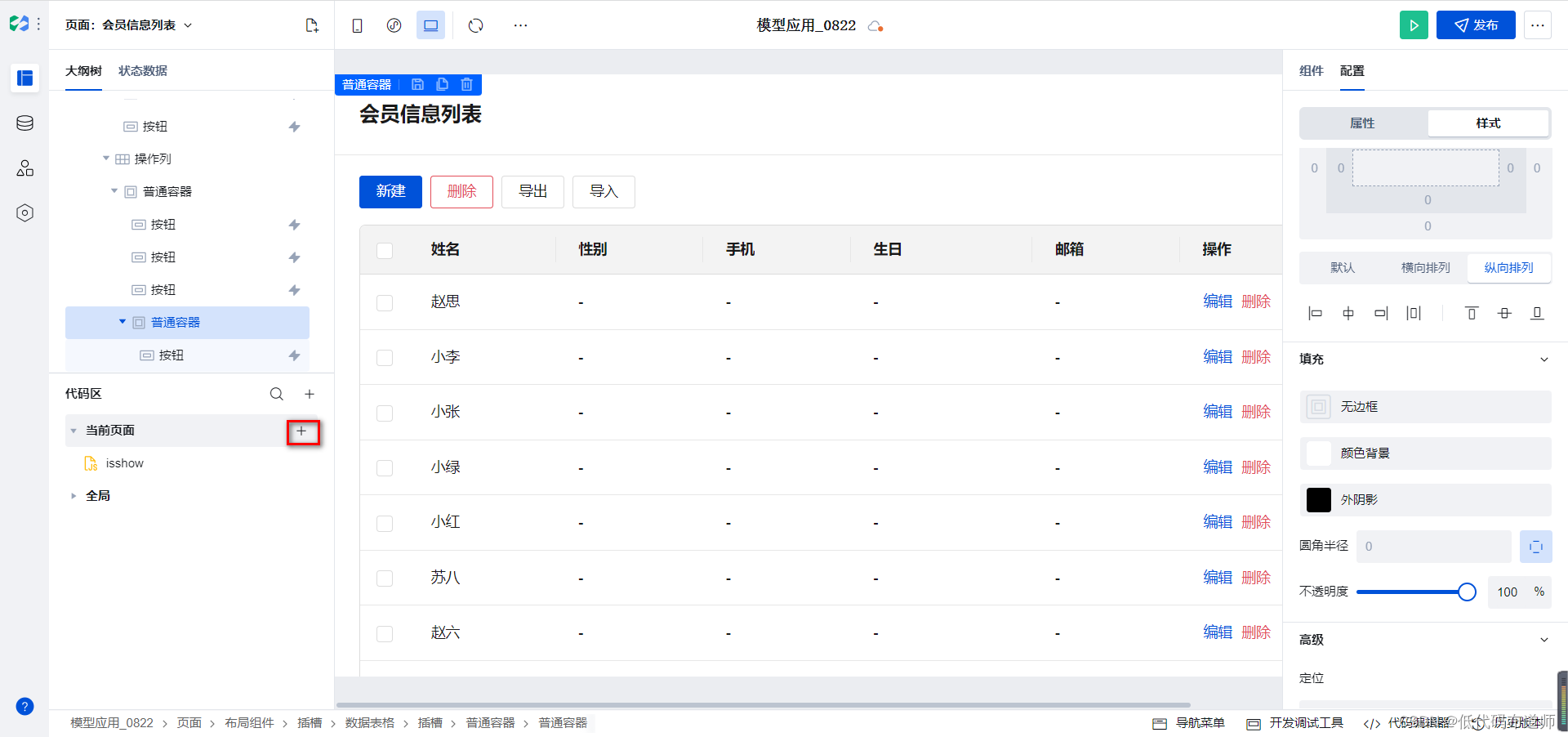Expand the 全局 code group
This screenshot has height=737, width=1568.
73,496
